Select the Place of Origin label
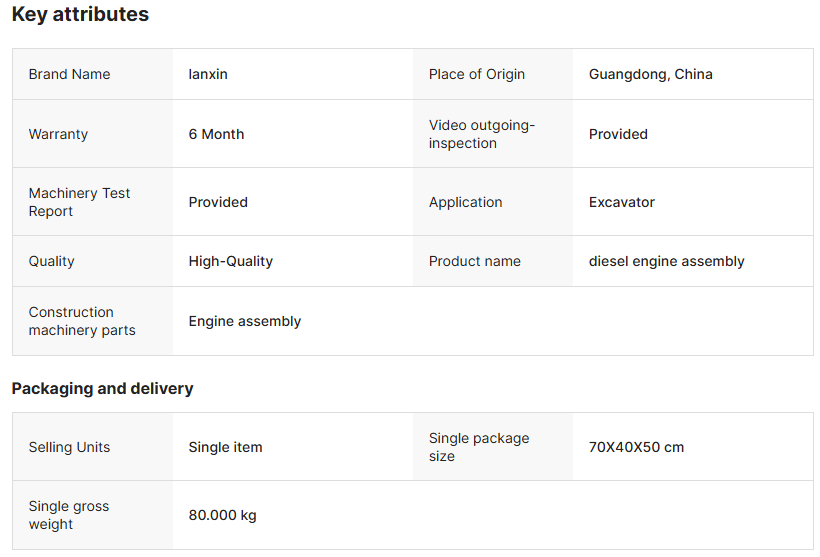The width and height of the screenshot is (820, 557). click(477, 74)
